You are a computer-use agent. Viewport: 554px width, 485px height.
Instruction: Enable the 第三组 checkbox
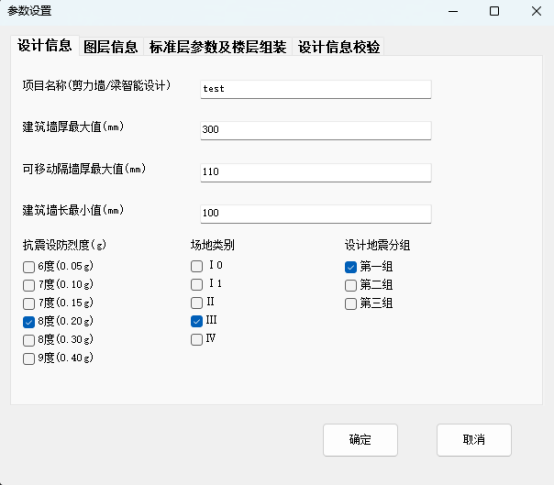[350, 304]
